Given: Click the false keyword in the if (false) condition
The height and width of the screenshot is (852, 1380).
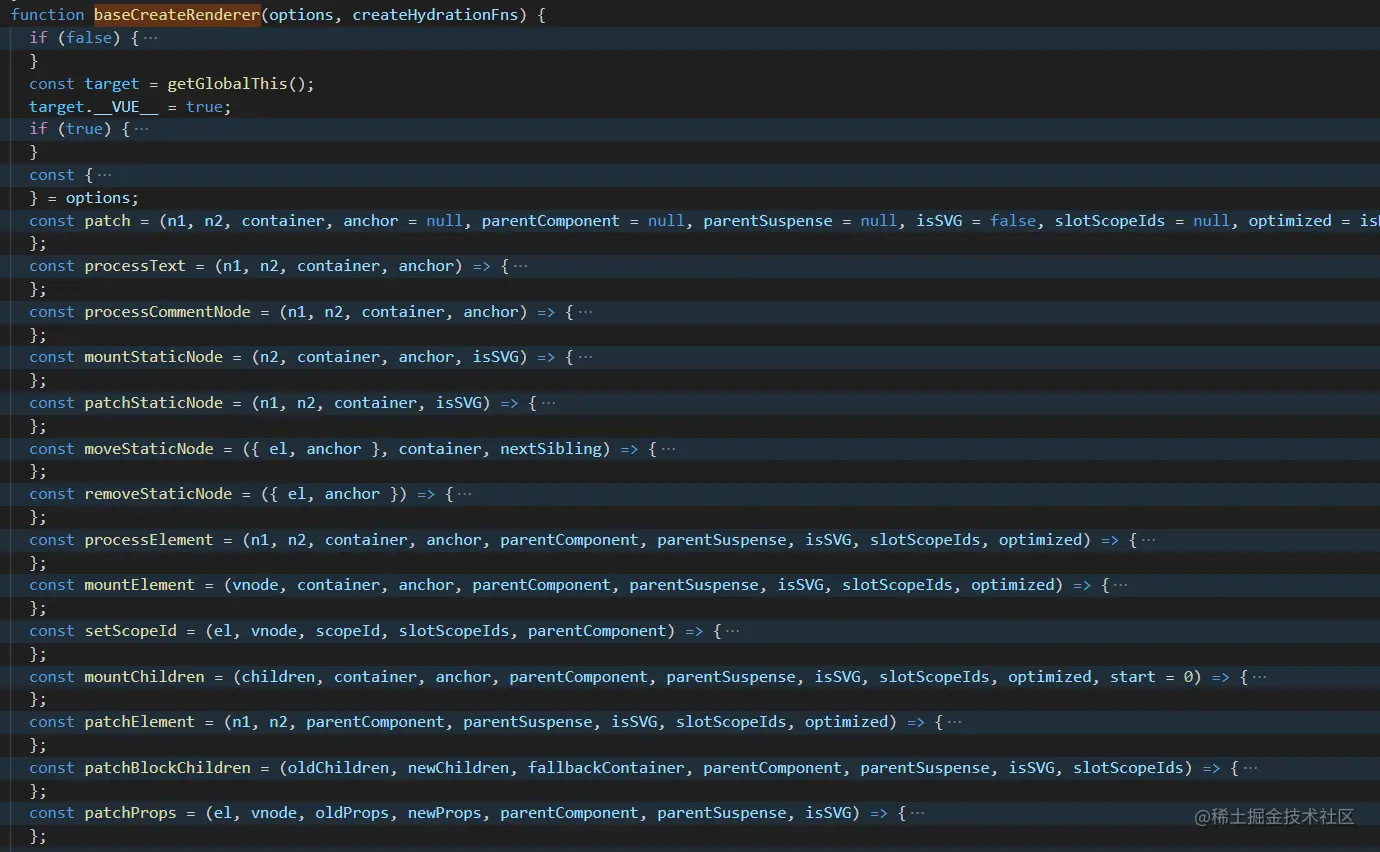Looking at the screenshot, I should 90,38.
